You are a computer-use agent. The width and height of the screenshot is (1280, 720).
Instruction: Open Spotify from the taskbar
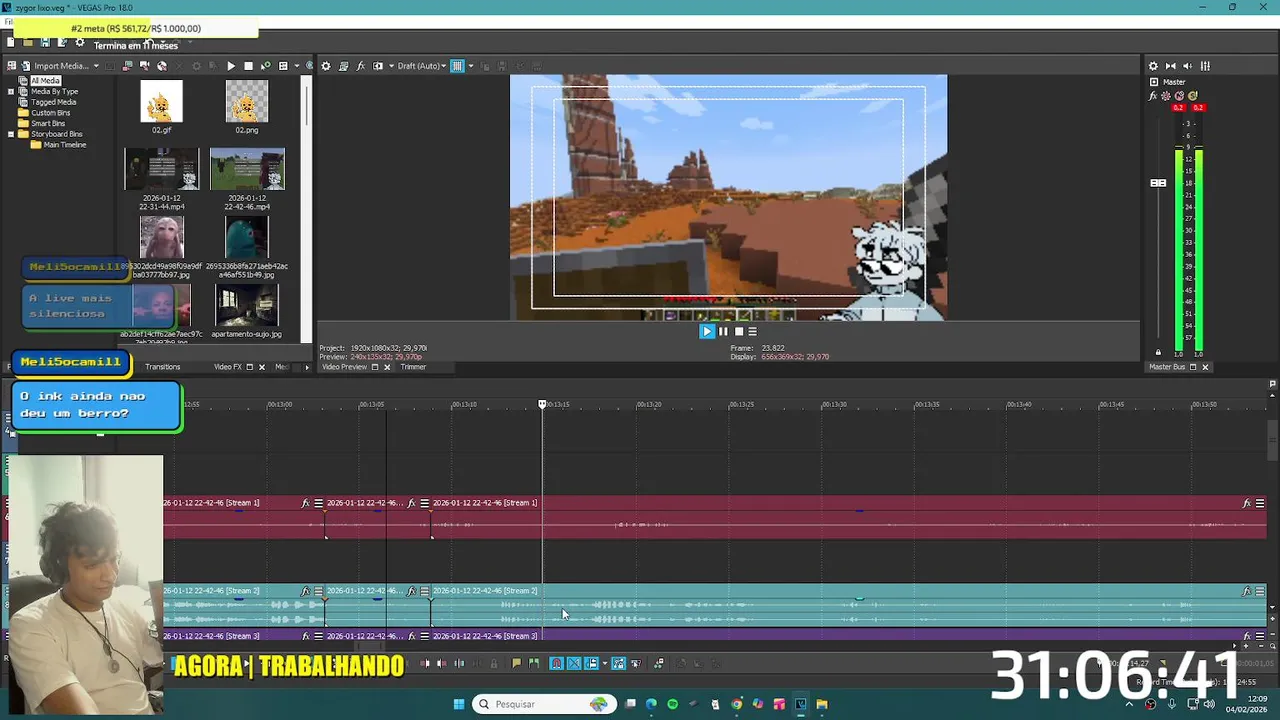673,704
